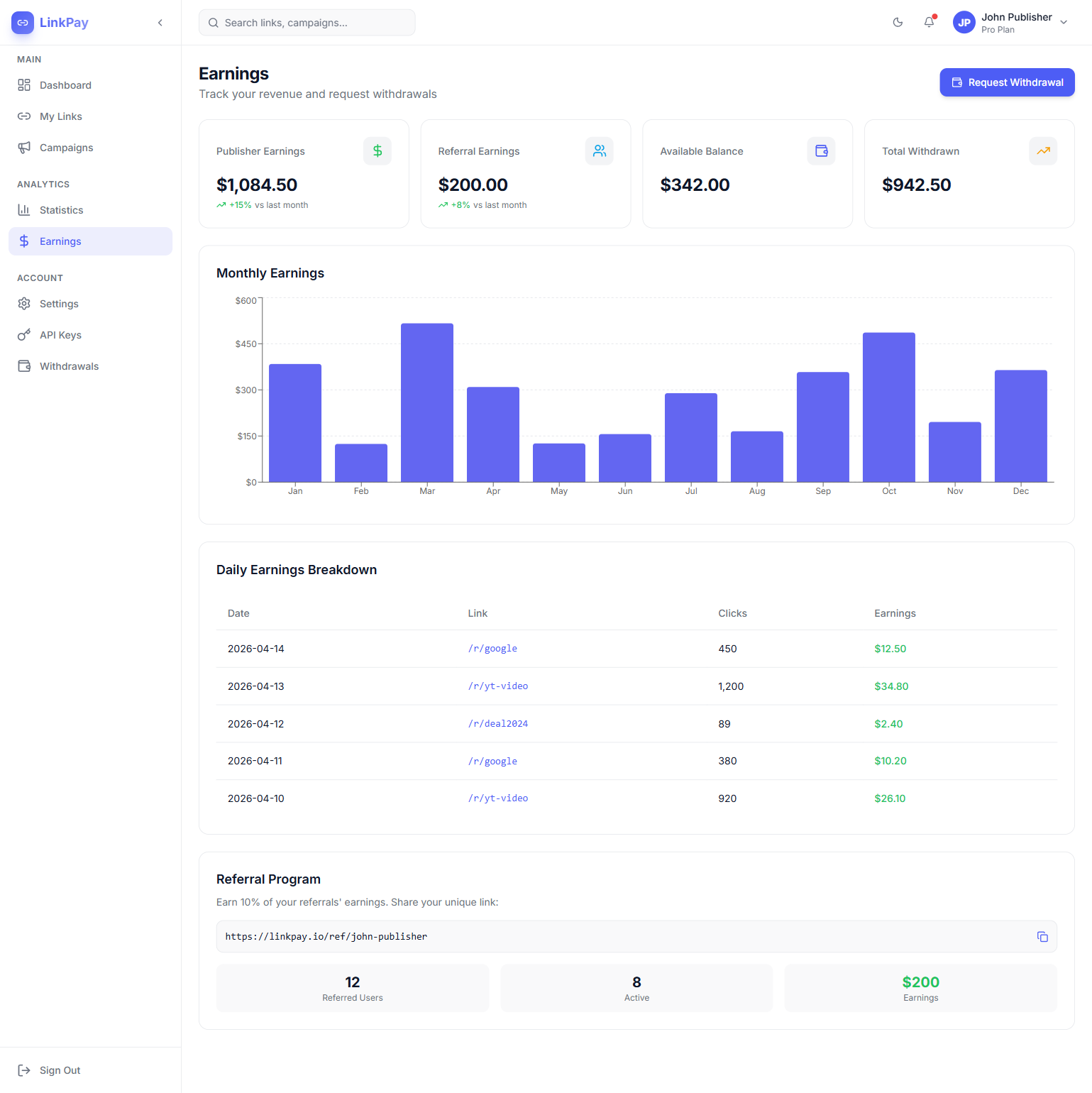1092x1093 pixels.
Task: Click the $1,084.50 publisher earnings value
Action: pyautogui.click(x=257, y=185)
